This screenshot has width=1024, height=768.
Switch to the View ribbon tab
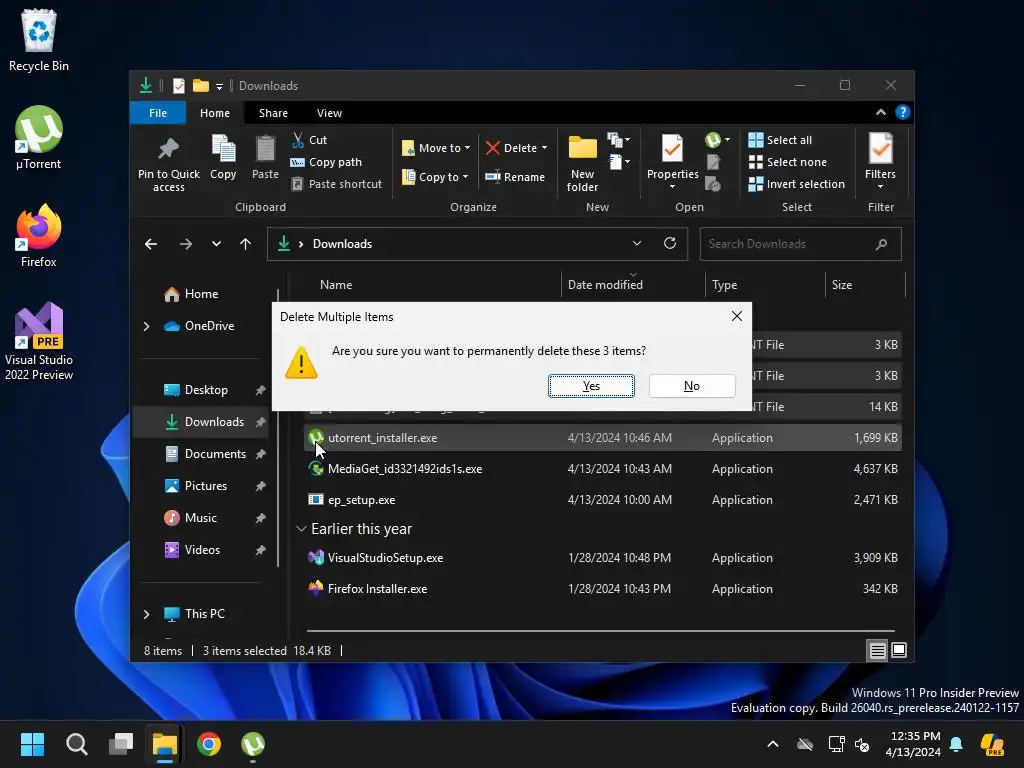click(x=329, y=113)
